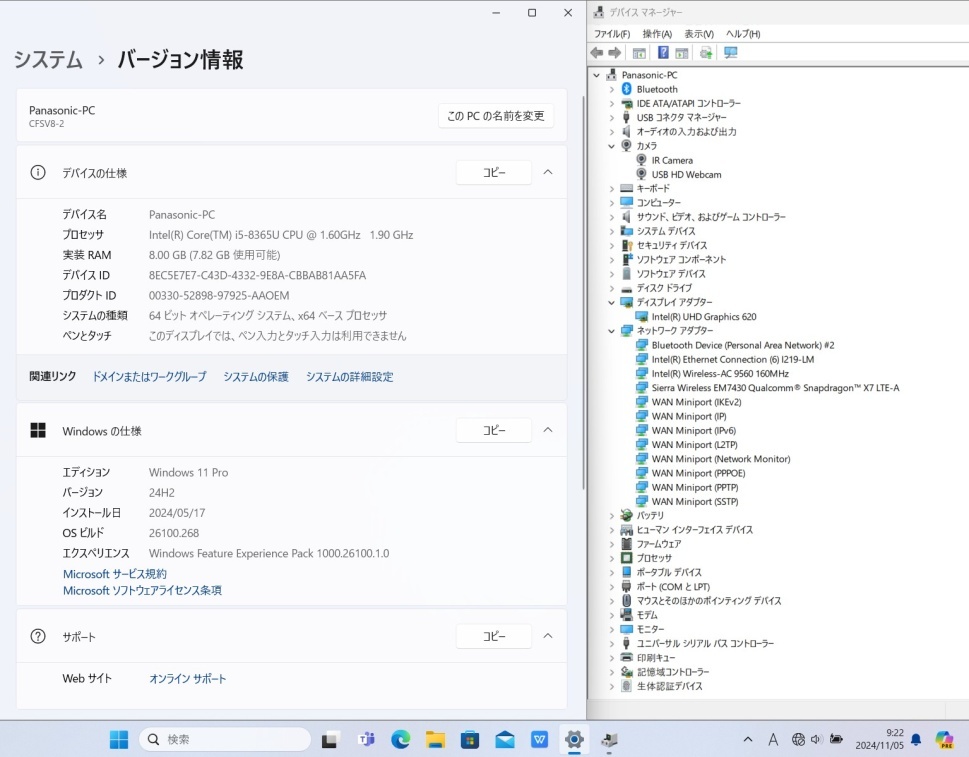Viewport: 969px width, 757px height.
Task: Click the Forward arrow in Device Manager toolbar
Action: (614, 53)
